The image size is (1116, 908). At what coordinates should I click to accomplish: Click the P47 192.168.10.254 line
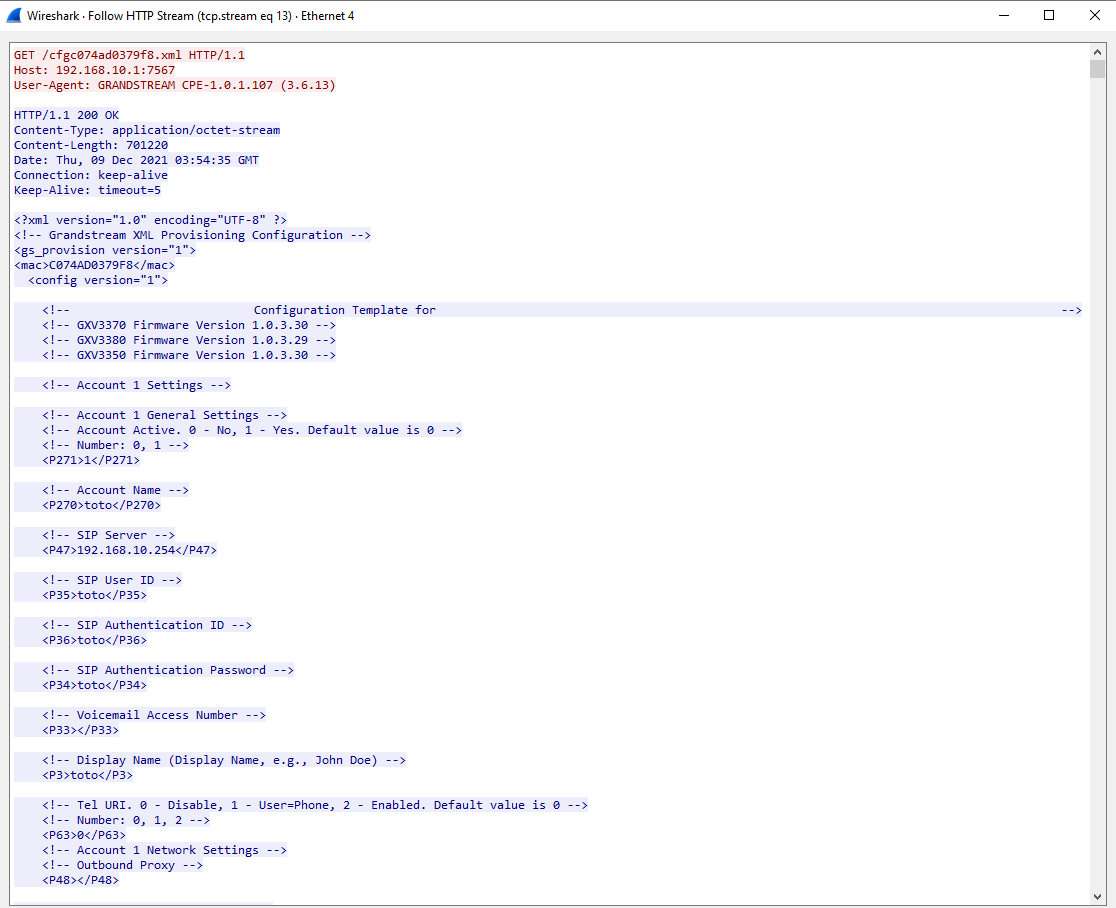130,549
